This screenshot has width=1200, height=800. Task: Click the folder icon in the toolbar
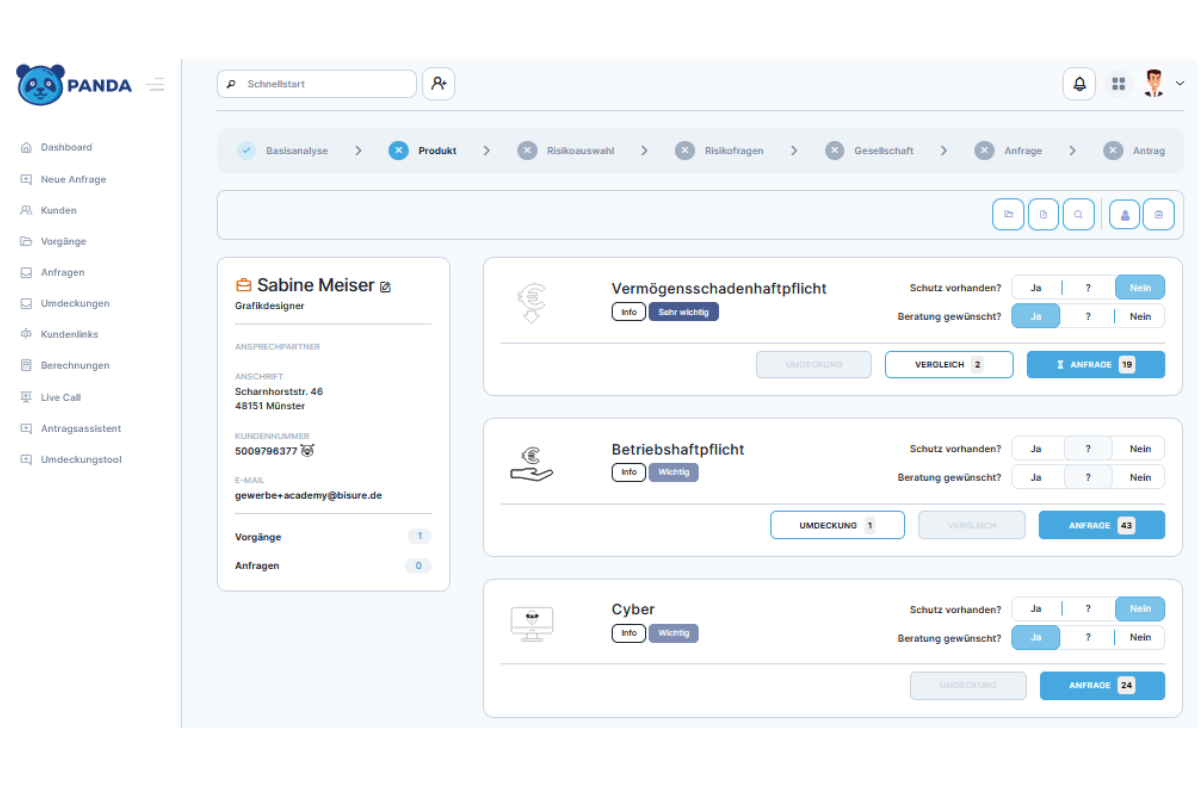click(1008, 215)
